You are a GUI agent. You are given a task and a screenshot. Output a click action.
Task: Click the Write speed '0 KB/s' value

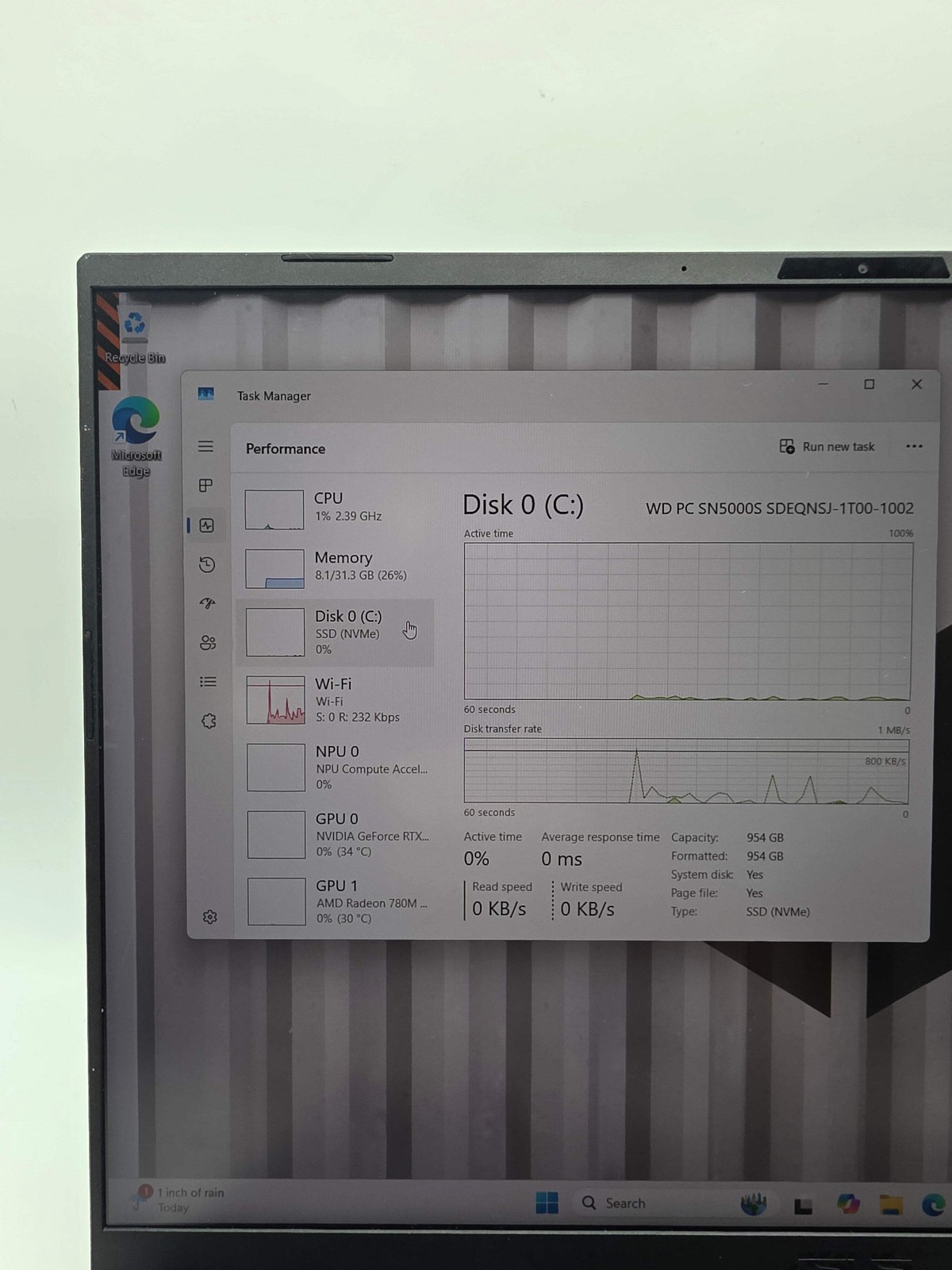pos(587,909)
